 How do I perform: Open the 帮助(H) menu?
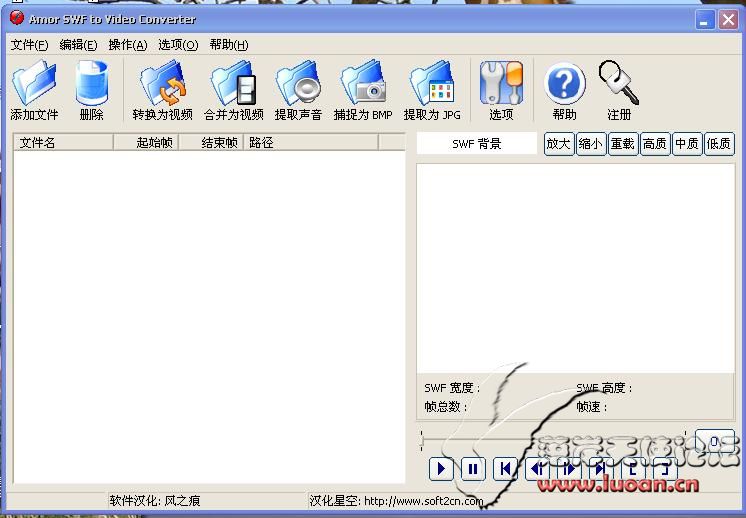(229, 45)
